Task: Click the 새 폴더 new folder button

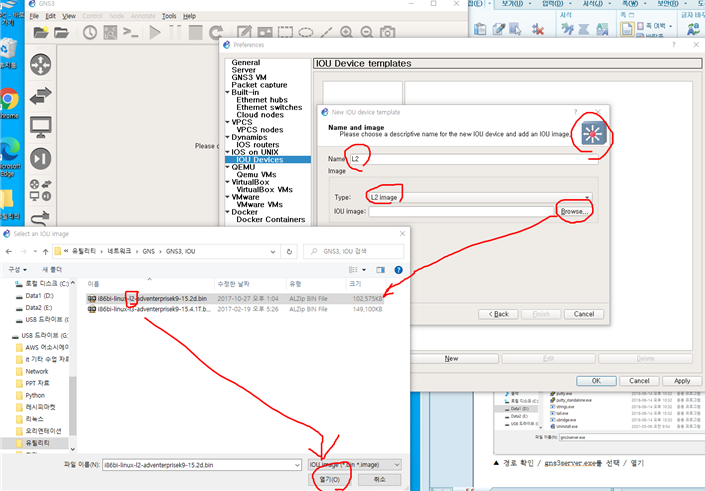Action: click(52, 269)
